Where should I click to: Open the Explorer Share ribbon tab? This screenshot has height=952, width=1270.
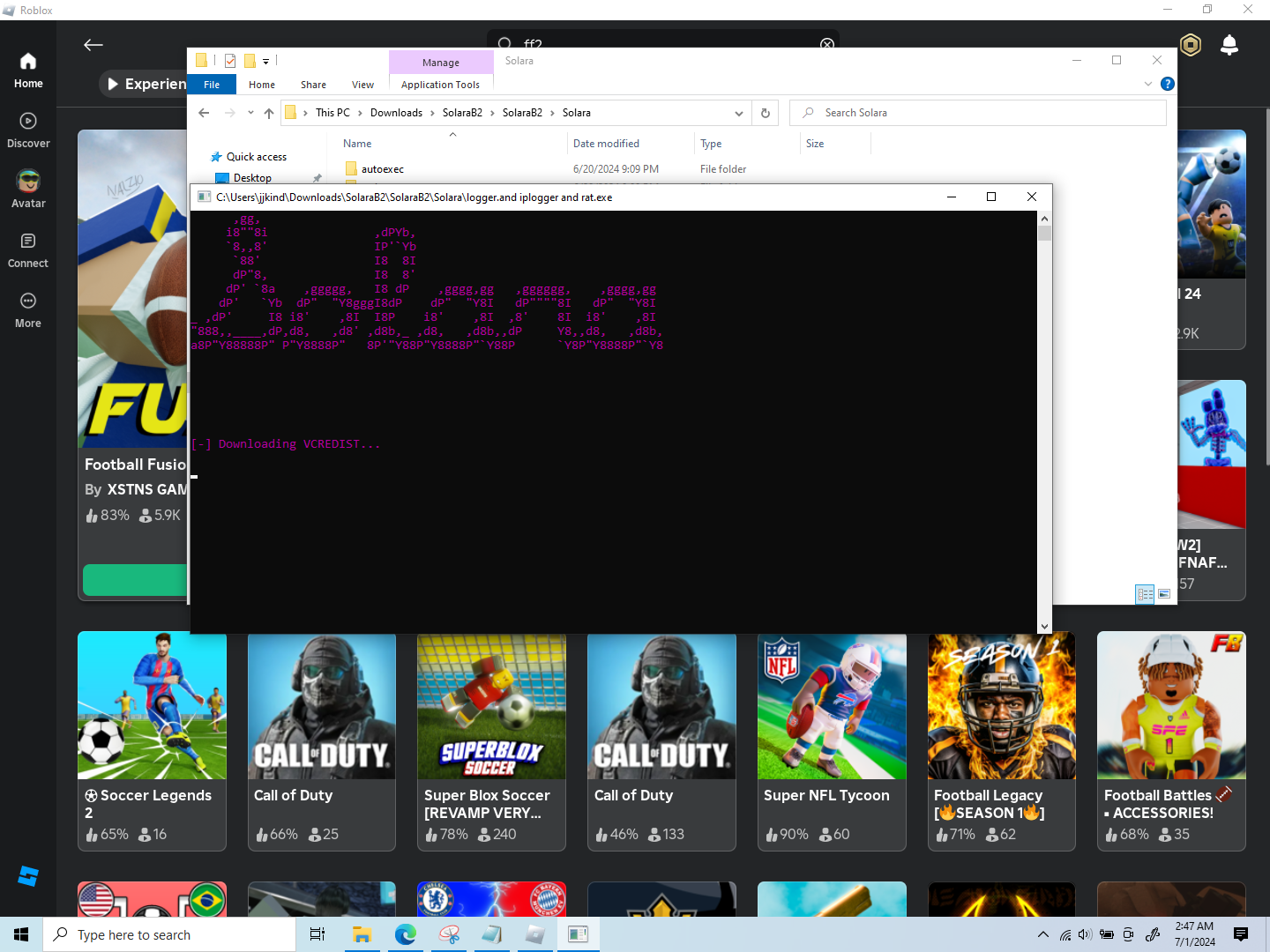(x=313, y=85)
